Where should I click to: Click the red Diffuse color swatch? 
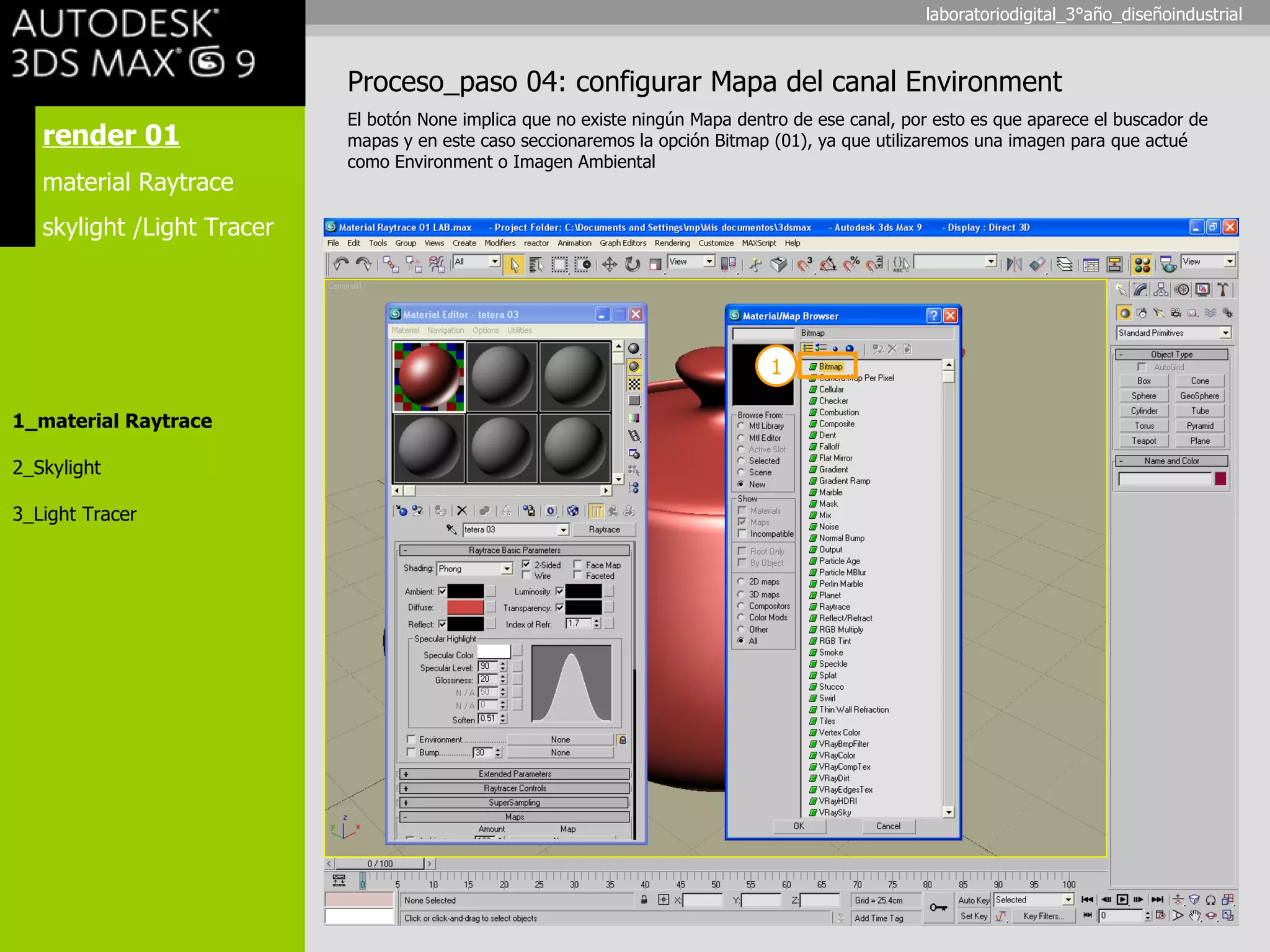point(465,607)
